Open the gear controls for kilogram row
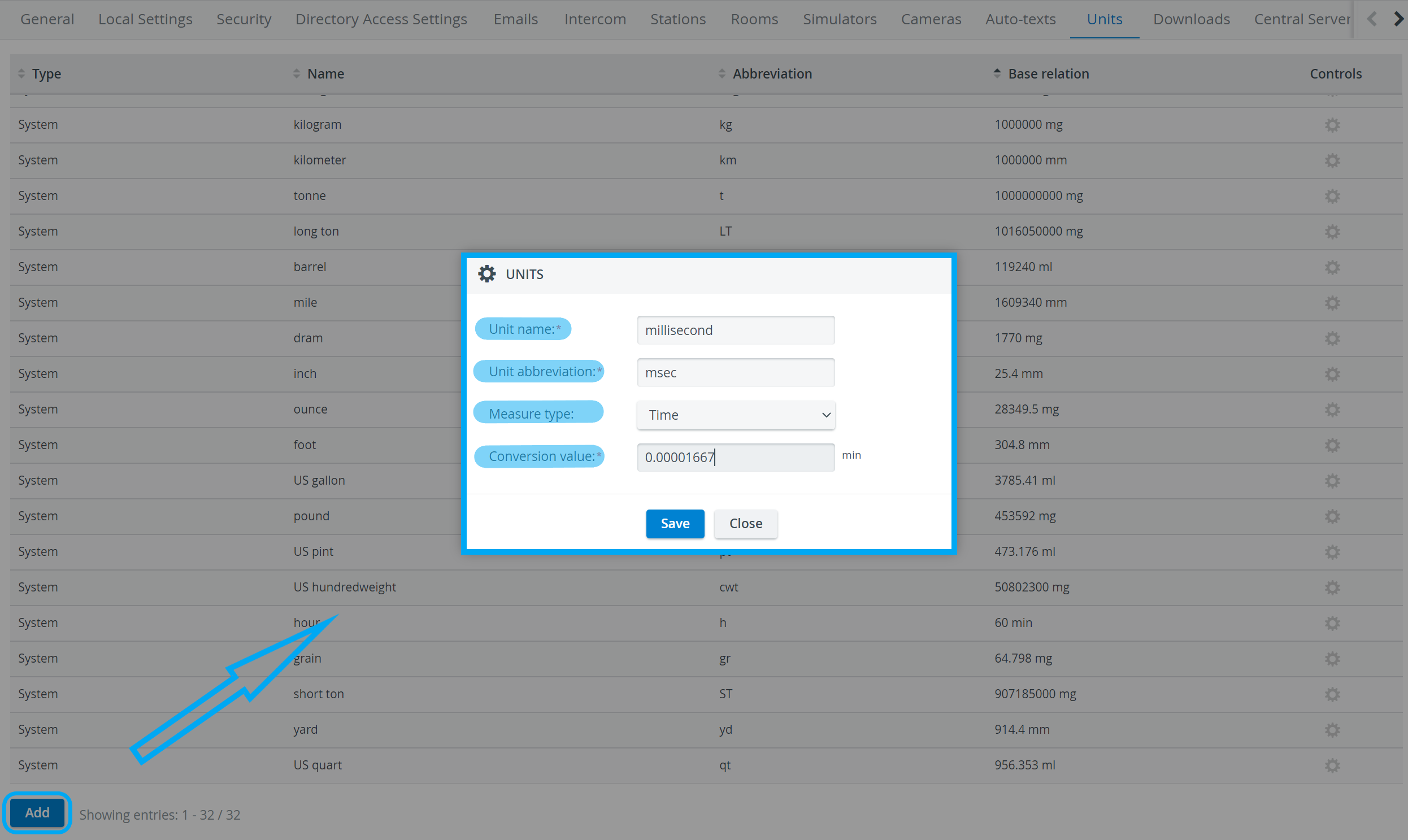This screenshot has width=1408, height=840. coord(1332,124)
